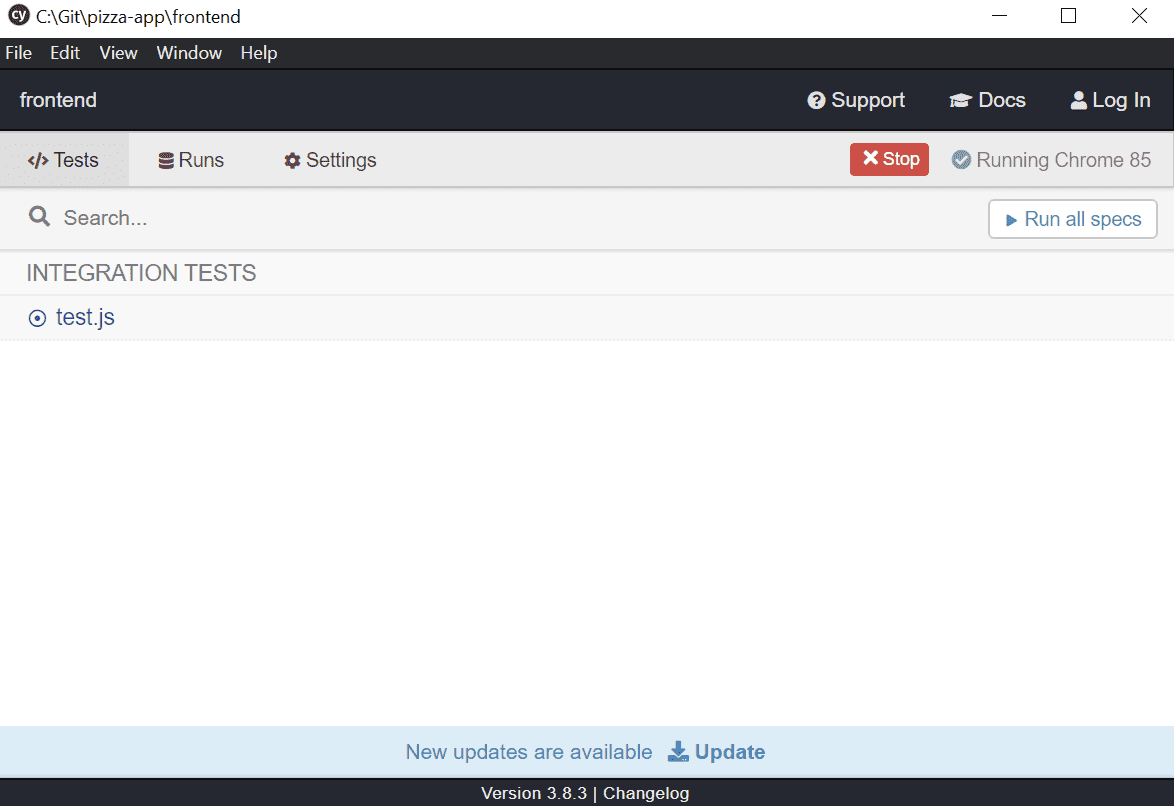Viewport: 1174px width, 806px height.
Task: Click Run all specs button
Action: (1072, 219)
